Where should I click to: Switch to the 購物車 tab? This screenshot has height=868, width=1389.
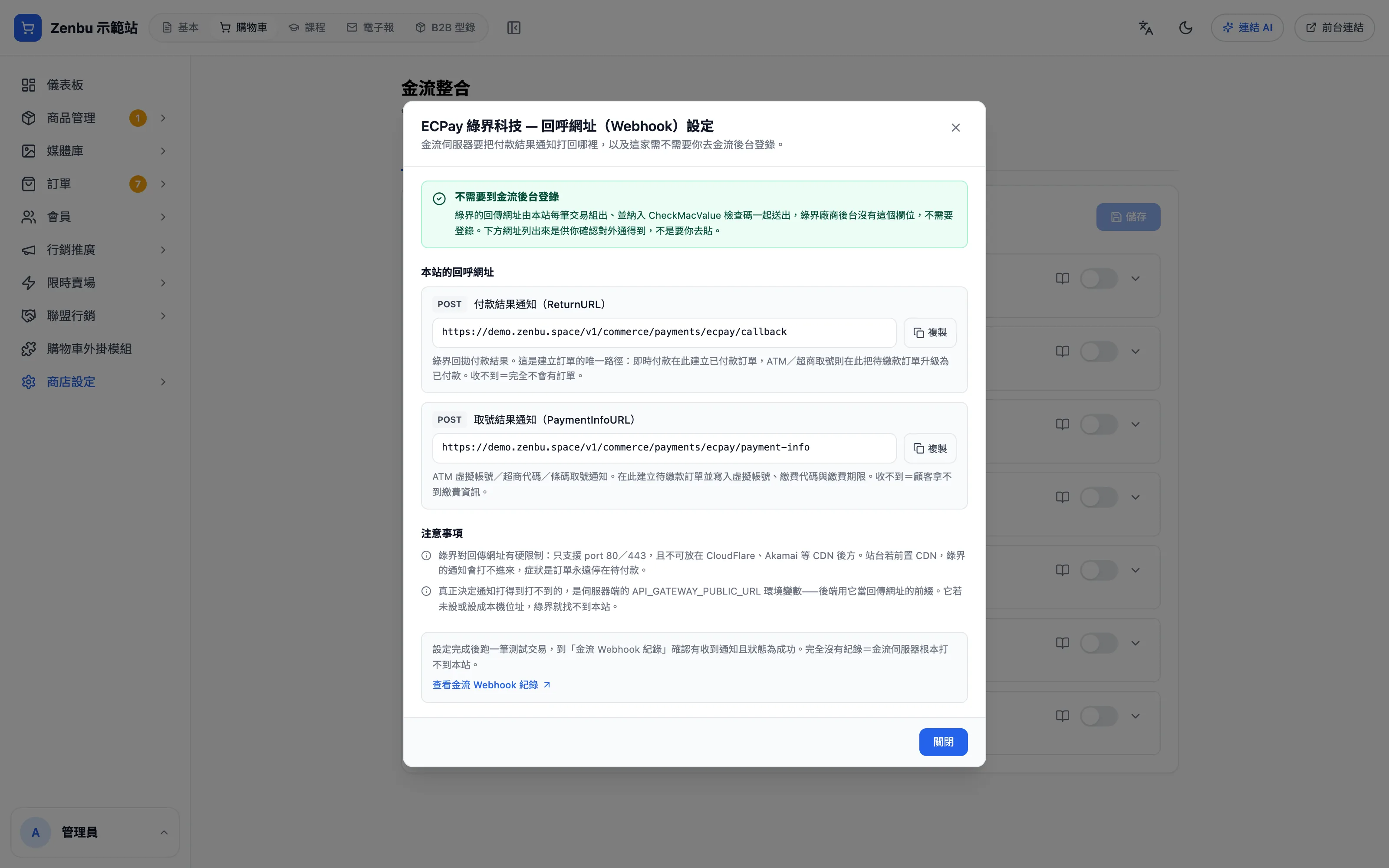pyautogui.click(x=244, y=27)
